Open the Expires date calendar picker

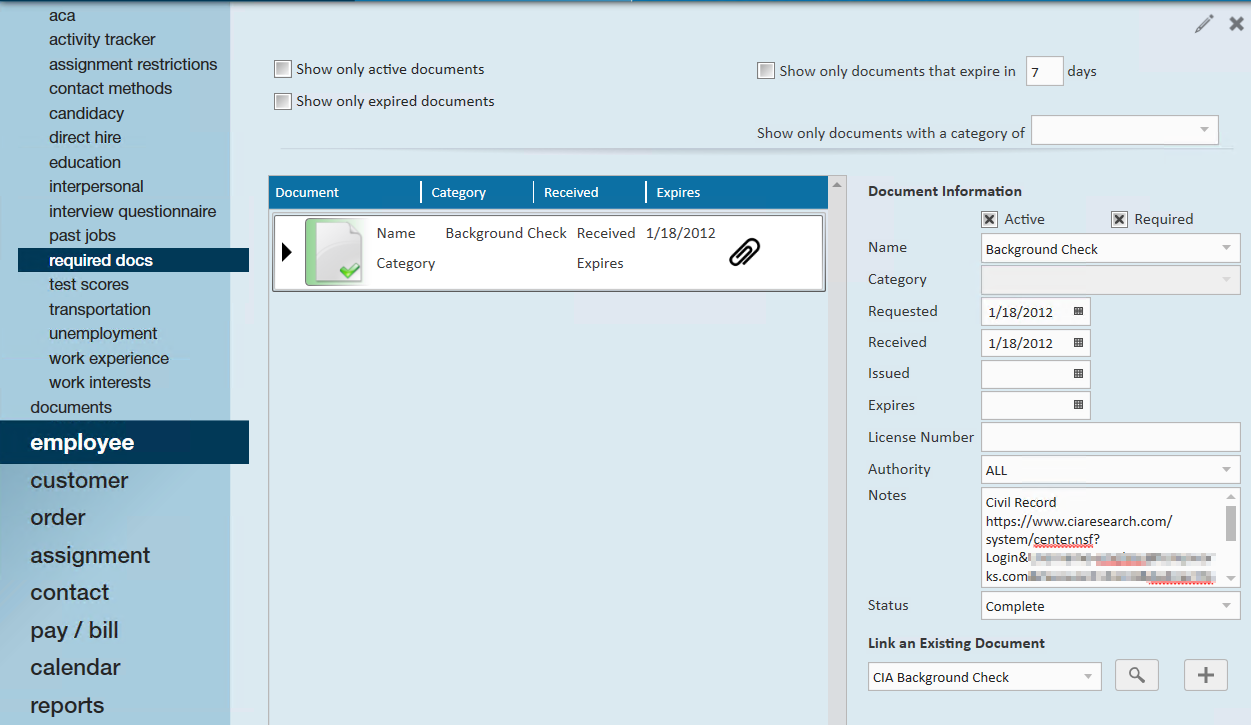coord(1078,405)
